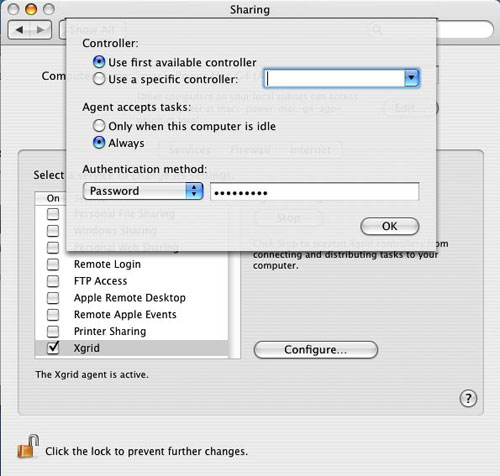500x476 pixels.
Task: Go back with the left arrow button
Action: pyautogui.click(x=19, y=30)
